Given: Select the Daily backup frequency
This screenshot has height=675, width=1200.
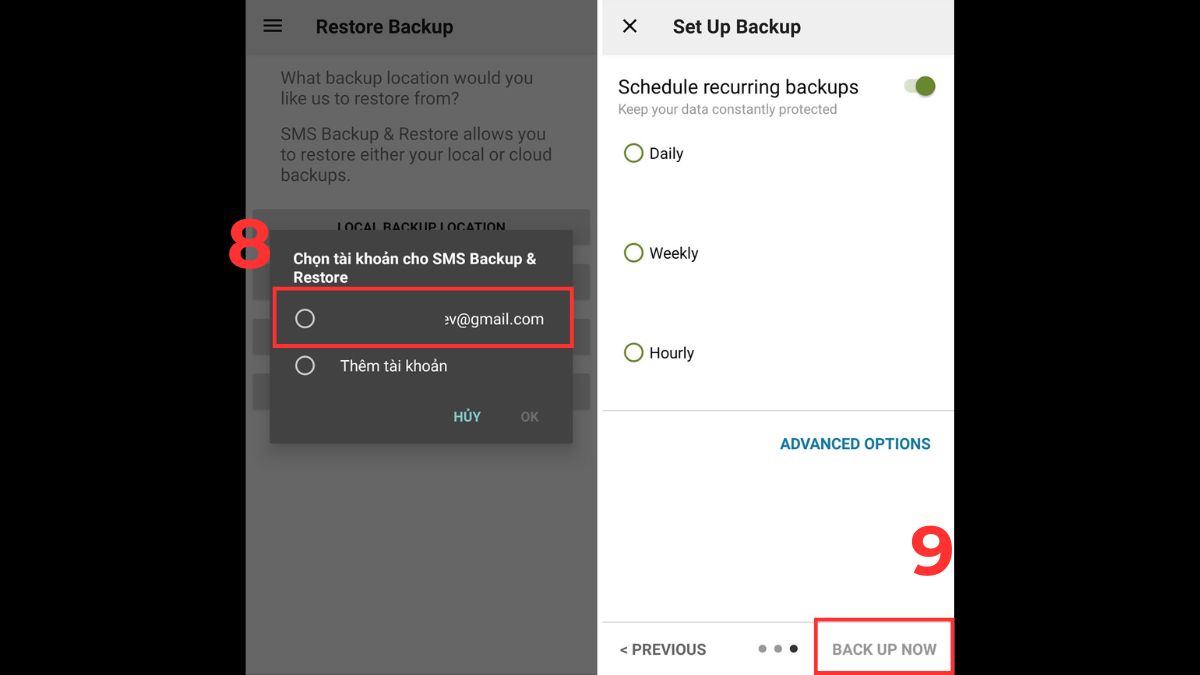Looking at the screenshot, I should click(633, 153).
